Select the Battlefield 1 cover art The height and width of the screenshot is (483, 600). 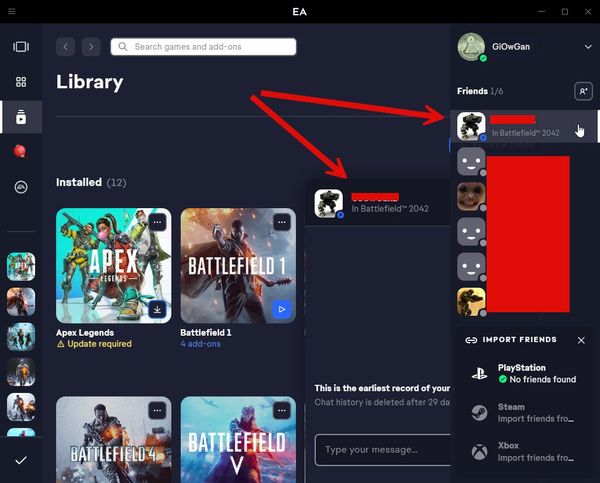pos(238,266)
